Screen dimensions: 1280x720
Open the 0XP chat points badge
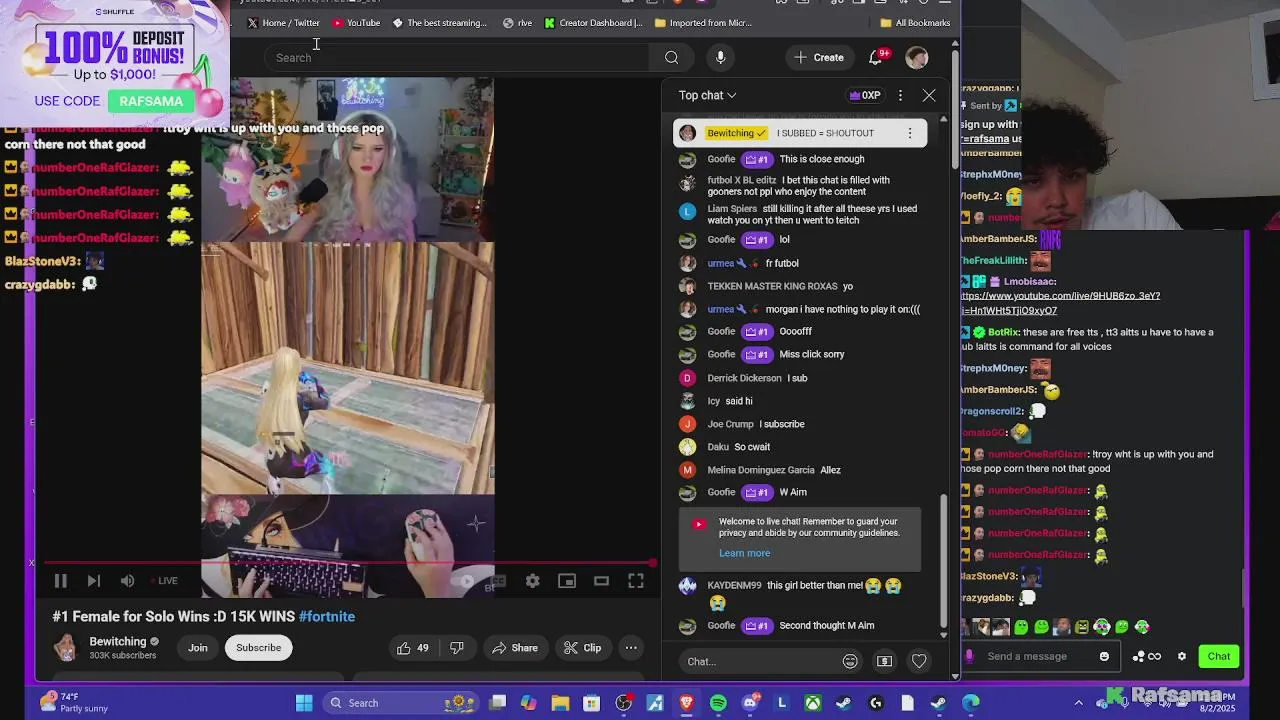click(x=865, y=95)
